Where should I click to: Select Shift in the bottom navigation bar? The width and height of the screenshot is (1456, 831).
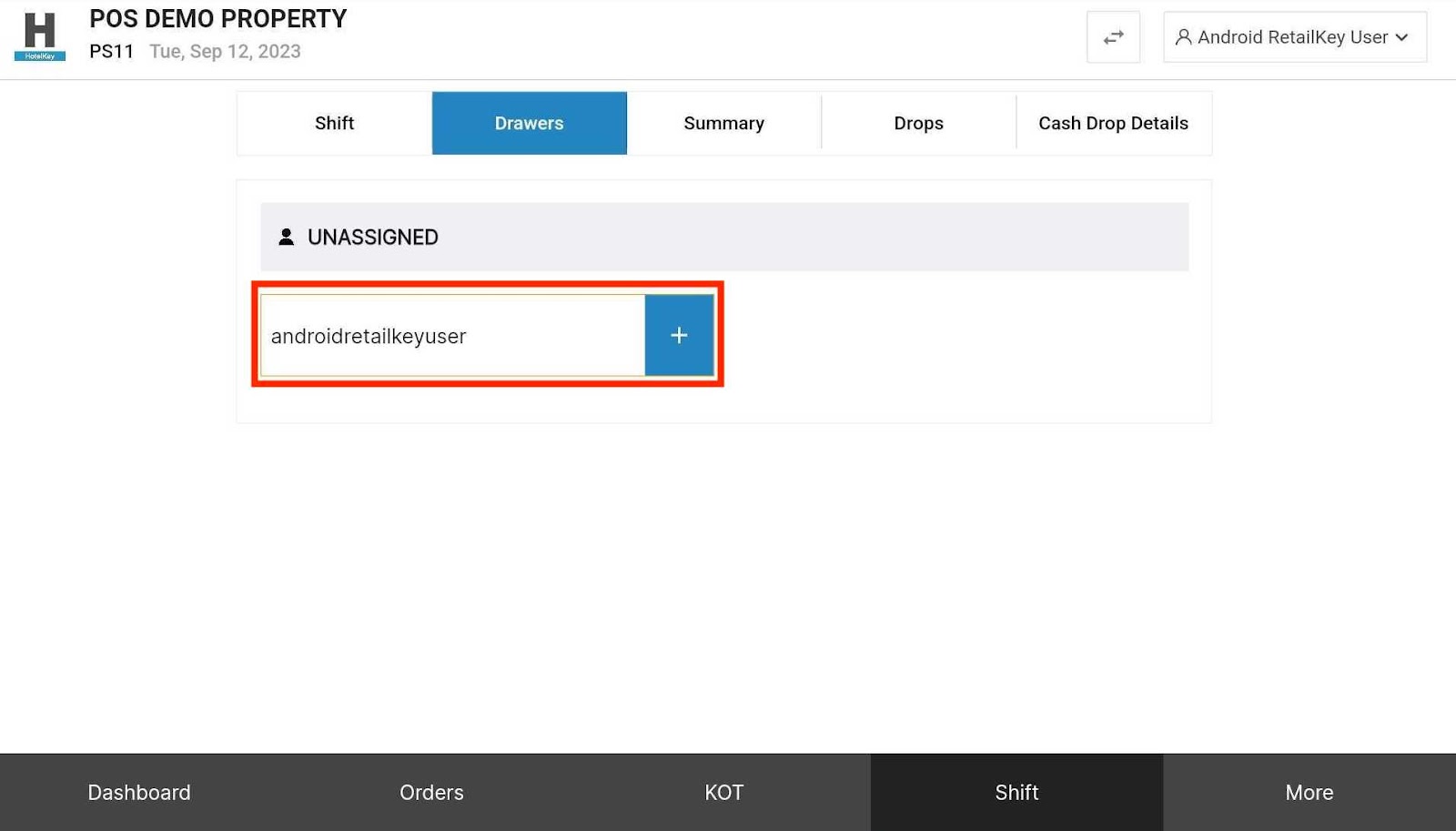1016,792
